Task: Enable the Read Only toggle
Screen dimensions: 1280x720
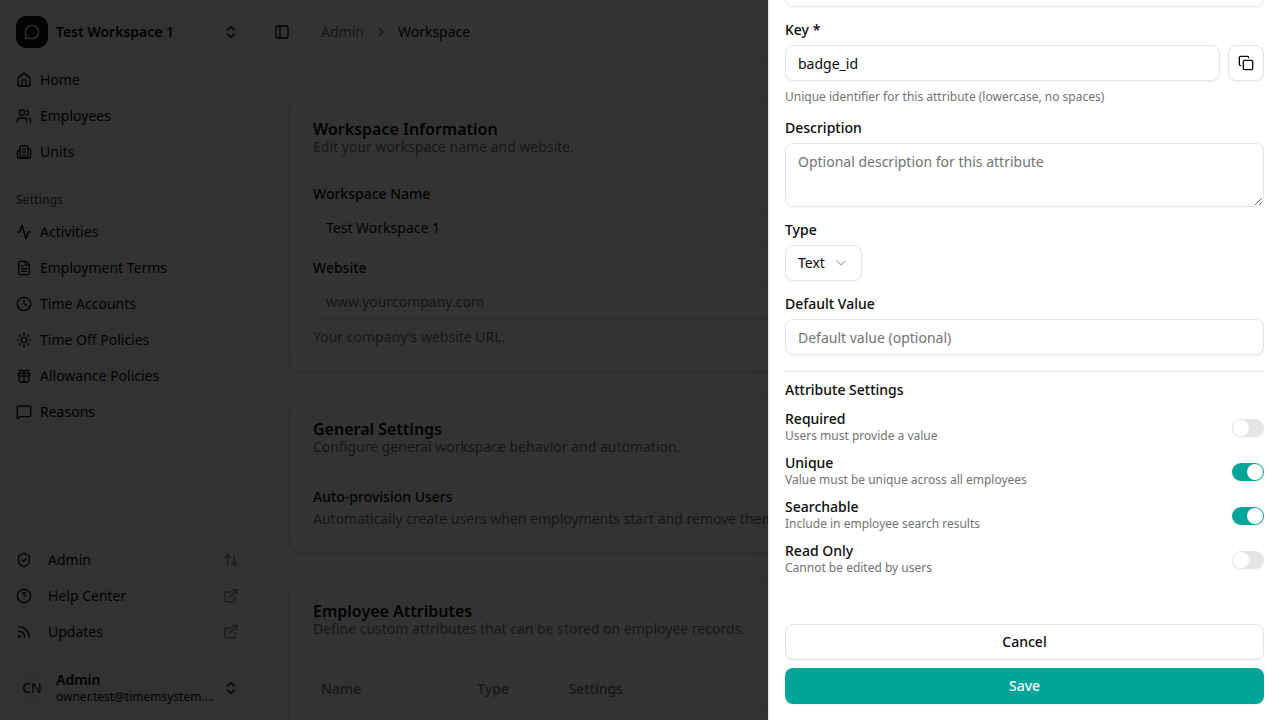Action: coord(1248,559)
